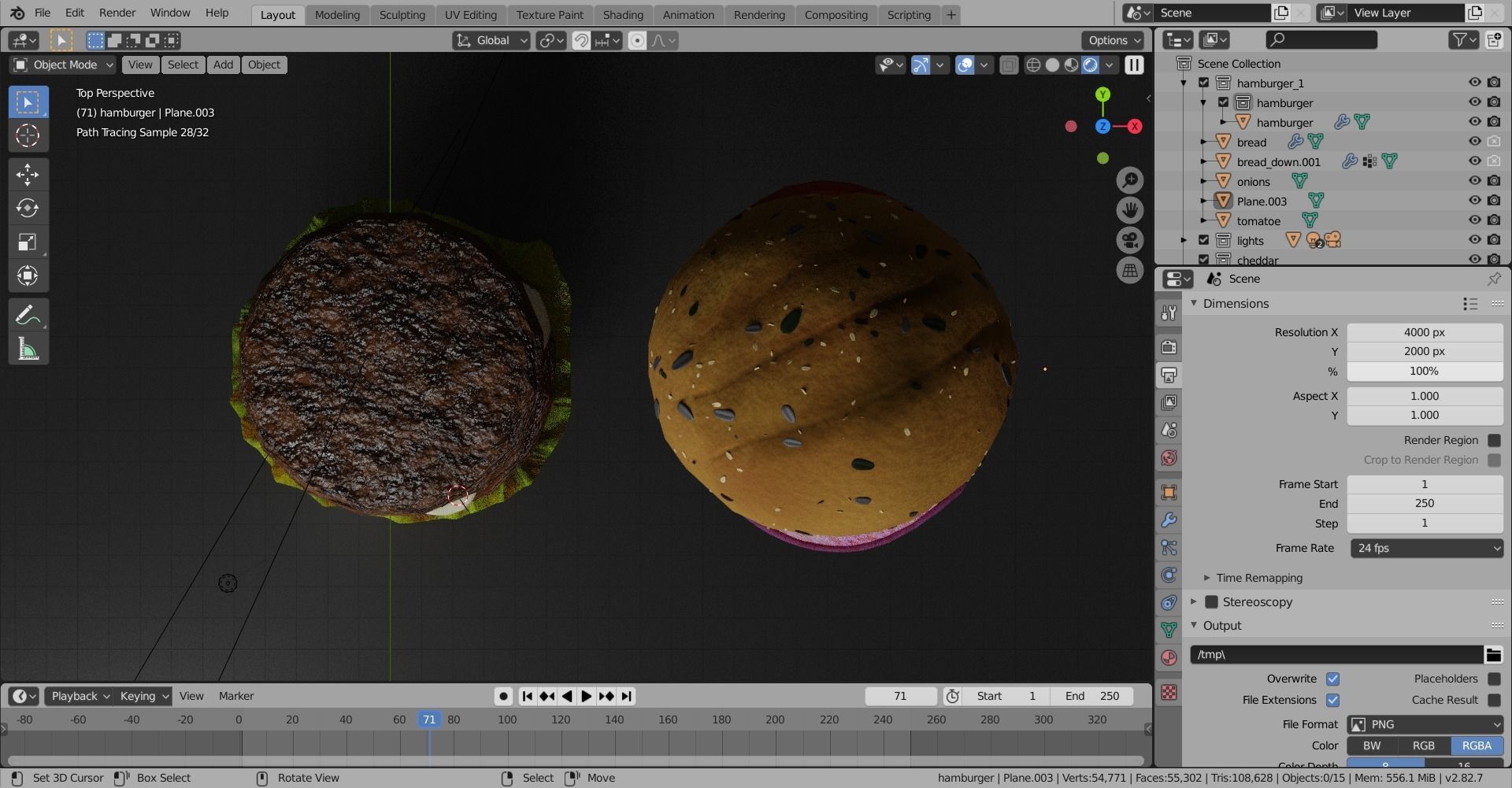
Task: Open the Frame Rate 24 fps dropdown
Action: (x=1426, y=548)
